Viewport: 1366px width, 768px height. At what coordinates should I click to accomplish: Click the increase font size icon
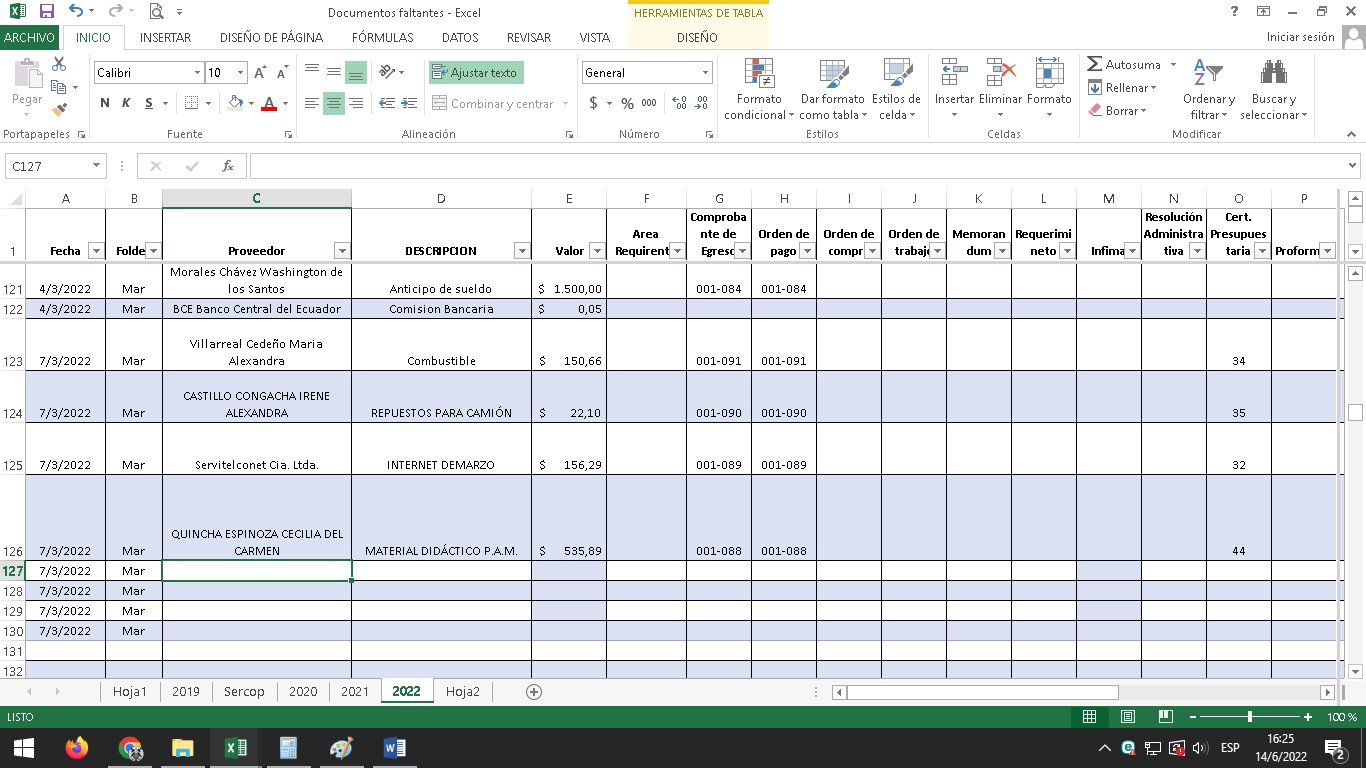[x=260, y=73]
